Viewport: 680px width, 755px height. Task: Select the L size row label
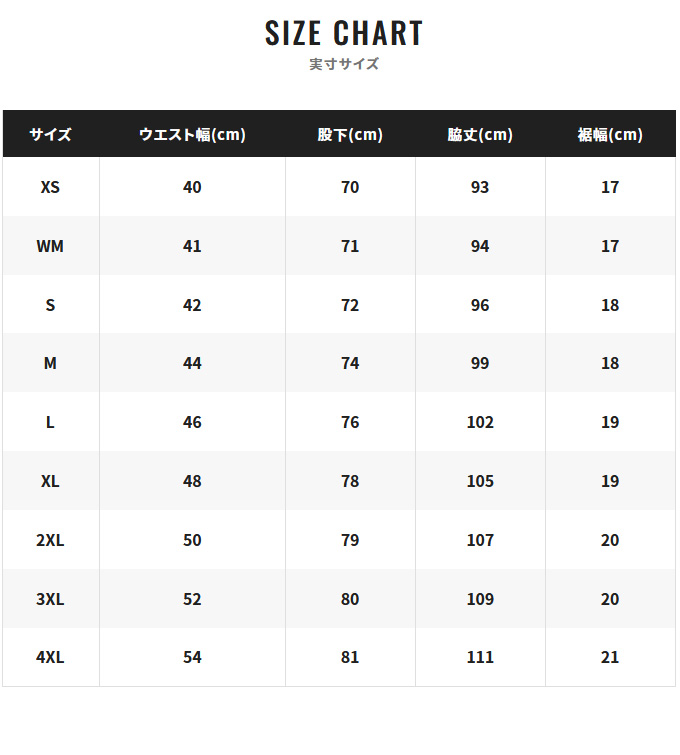(x=50, y=422)
